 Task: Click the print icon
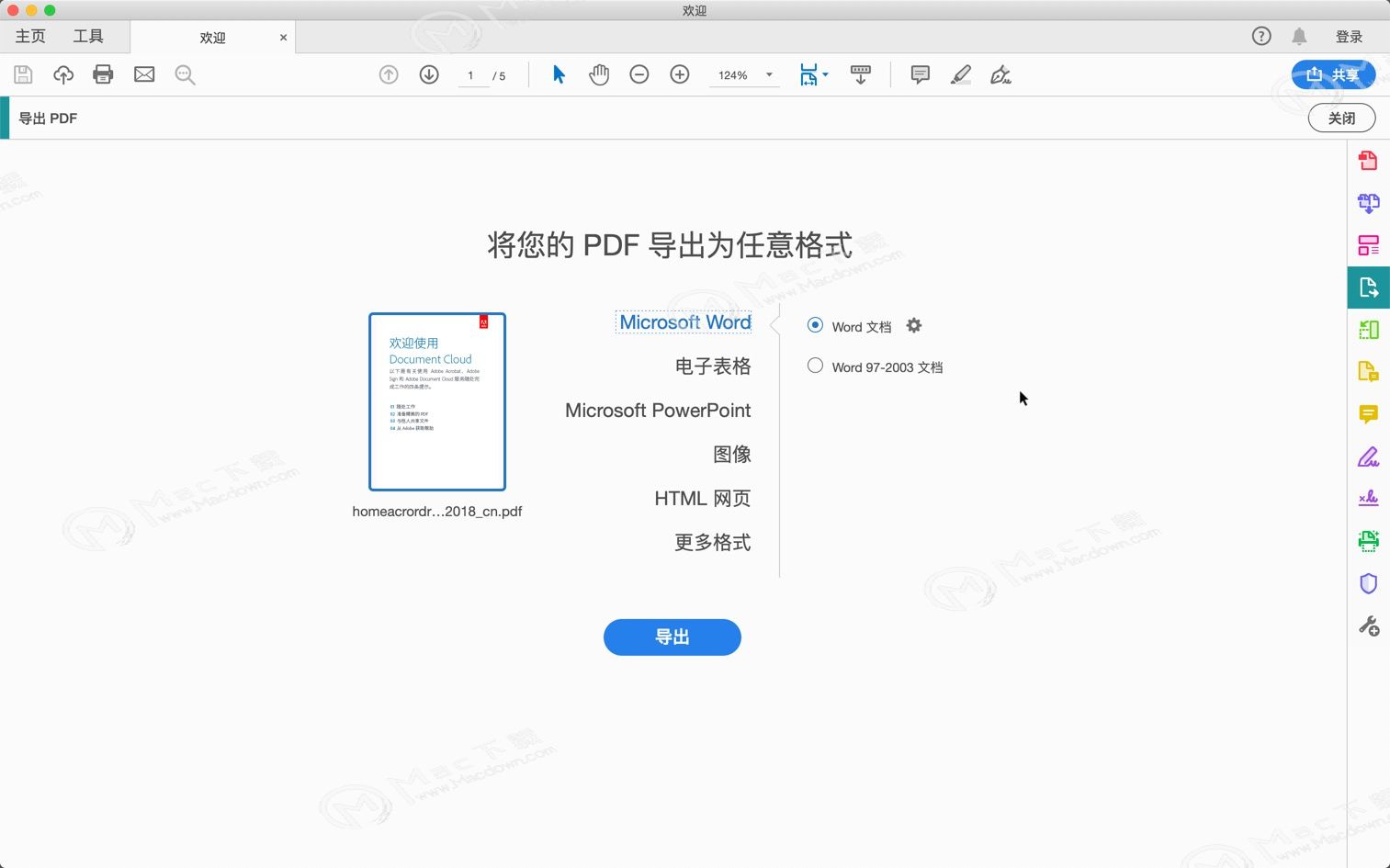[x=103, y=74]
